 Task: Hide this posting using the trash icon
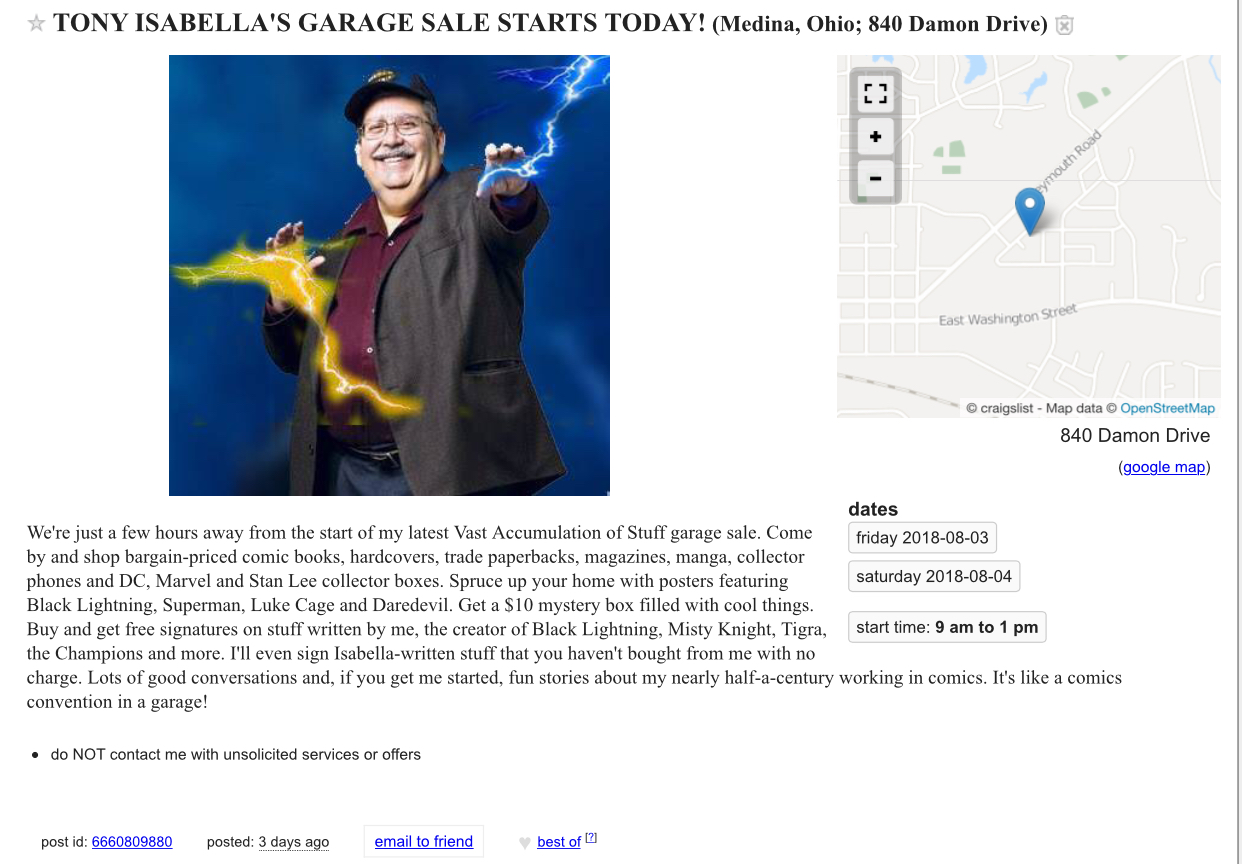1065,26
